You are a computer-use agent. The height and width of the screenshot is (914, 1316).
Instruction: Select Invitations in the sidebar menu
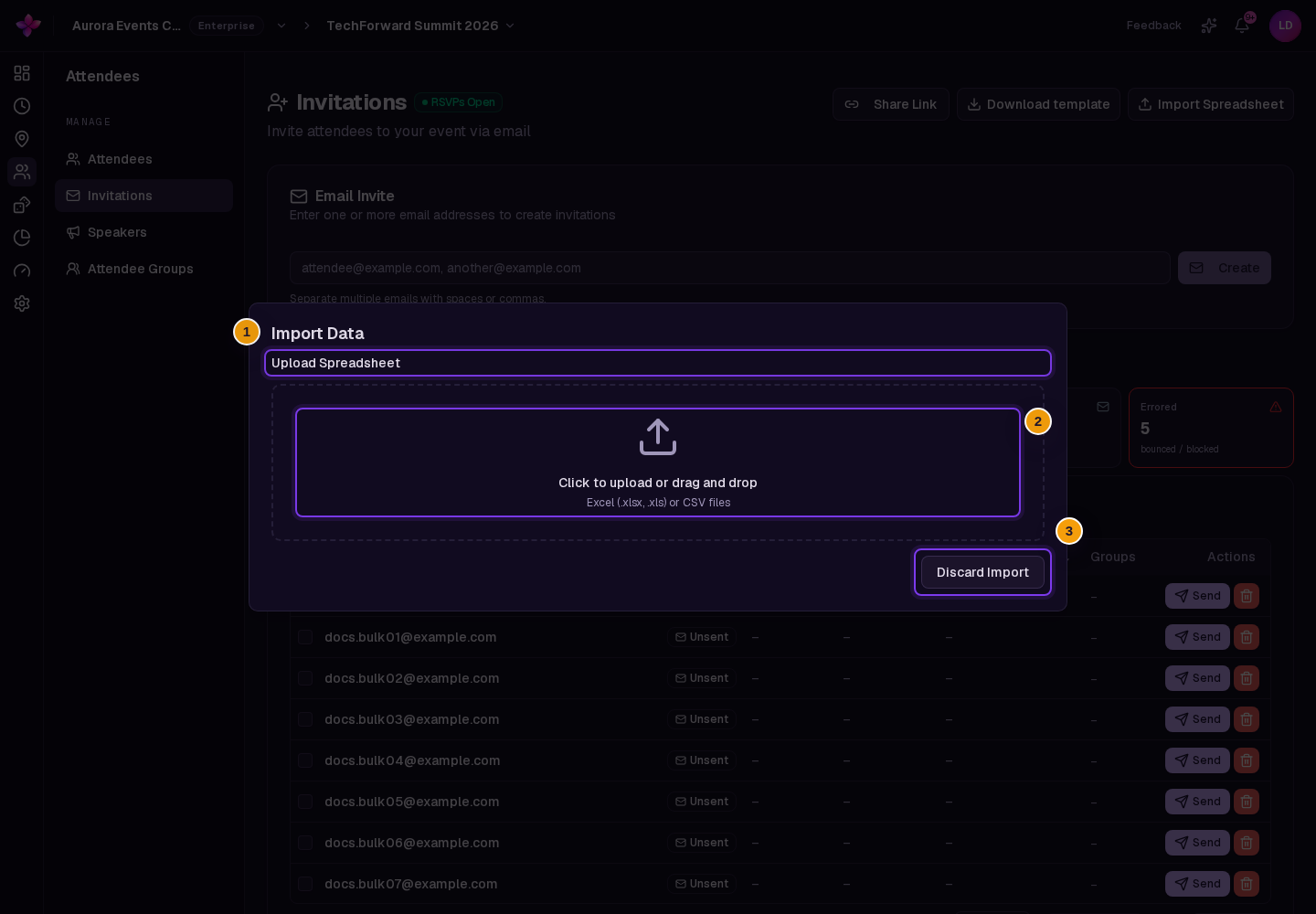(x=143, y=196)
